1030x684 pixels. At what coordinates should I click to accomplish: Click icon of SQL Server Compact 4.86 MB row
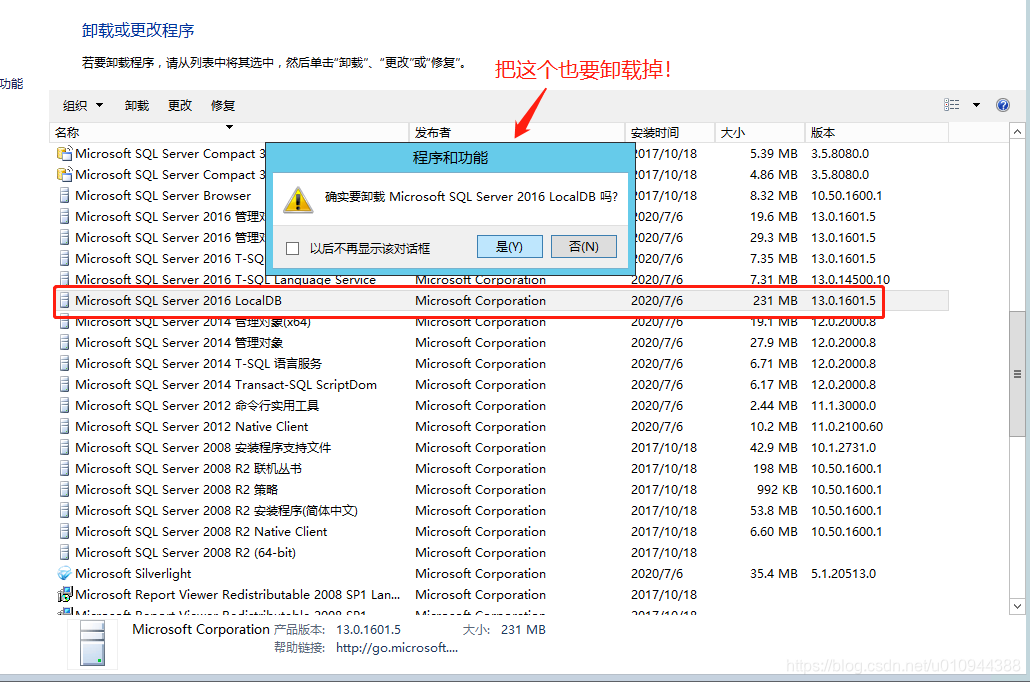[x=64, y=175]
